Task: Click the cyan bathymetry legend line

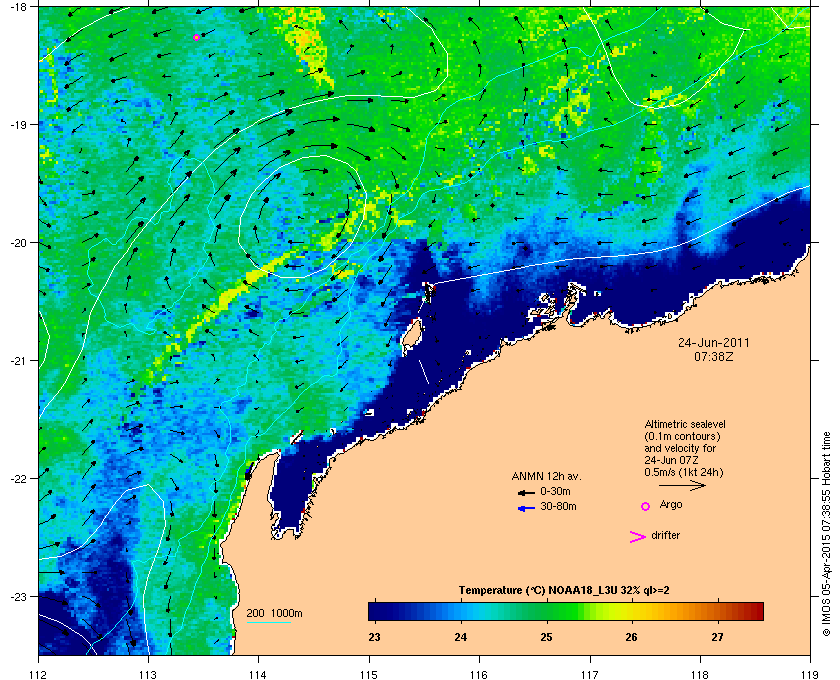Action: coord(268,623)
